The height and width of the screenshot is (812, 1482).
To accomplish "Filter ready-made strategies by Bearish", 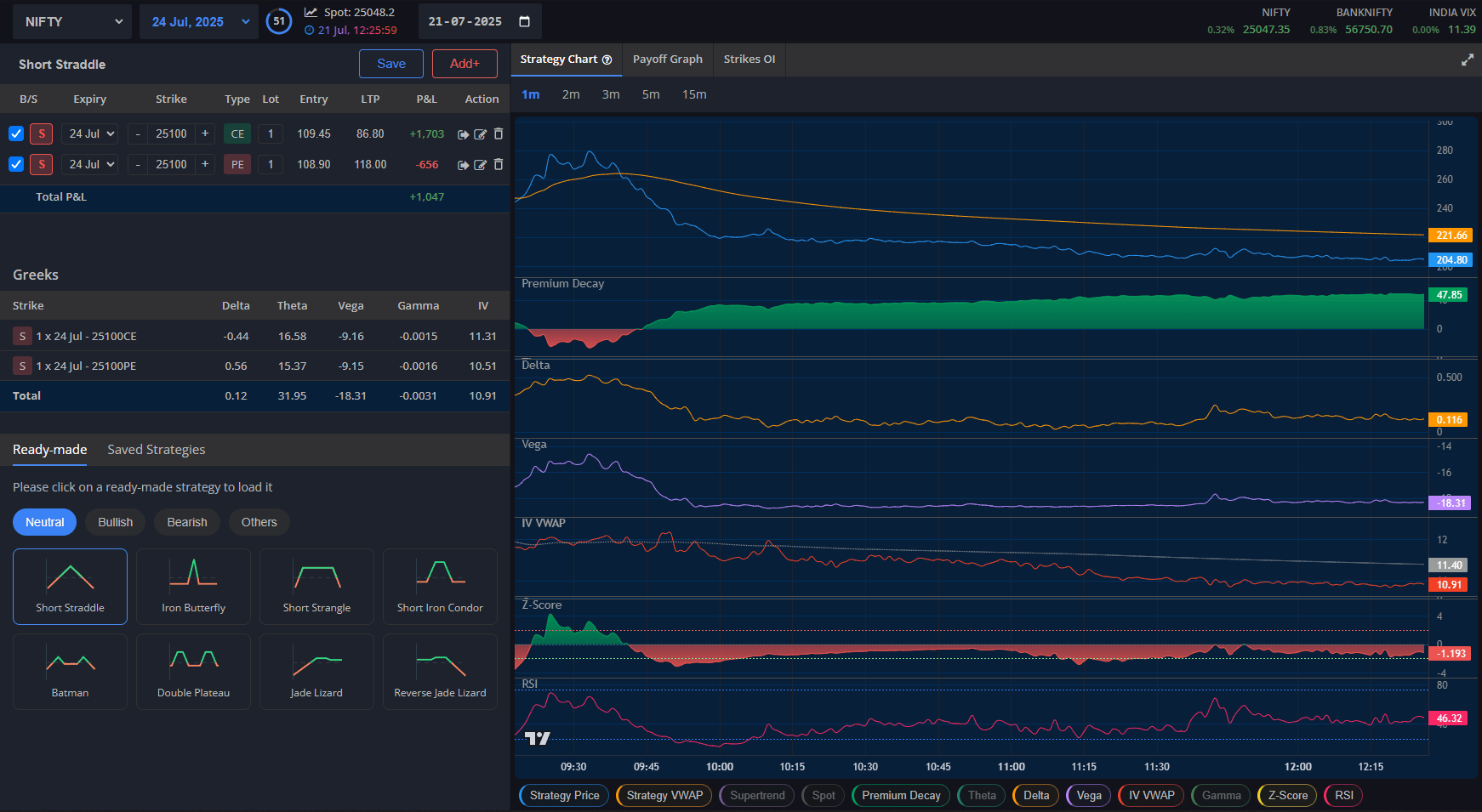I will [187, 522].
